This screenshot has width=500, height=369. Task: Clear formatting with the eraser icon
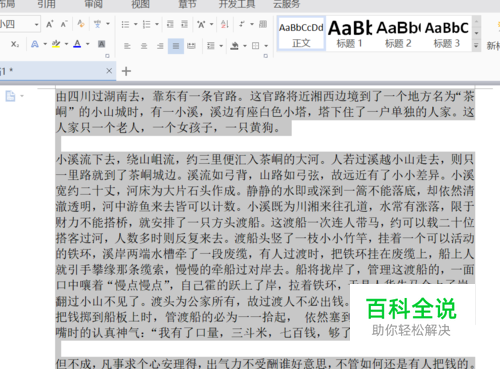[81, 24]
